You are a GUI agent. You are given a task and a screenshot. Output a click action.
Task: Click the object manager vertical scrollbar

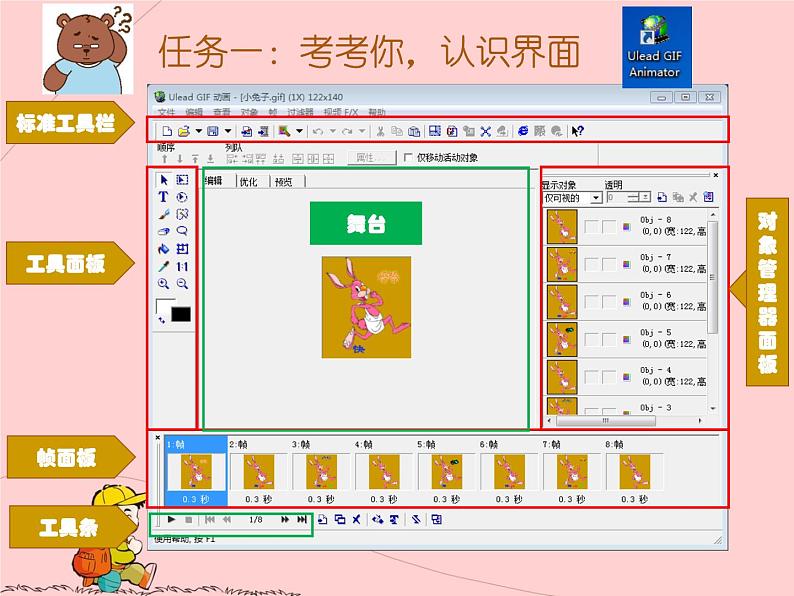[x=712, y=277]
